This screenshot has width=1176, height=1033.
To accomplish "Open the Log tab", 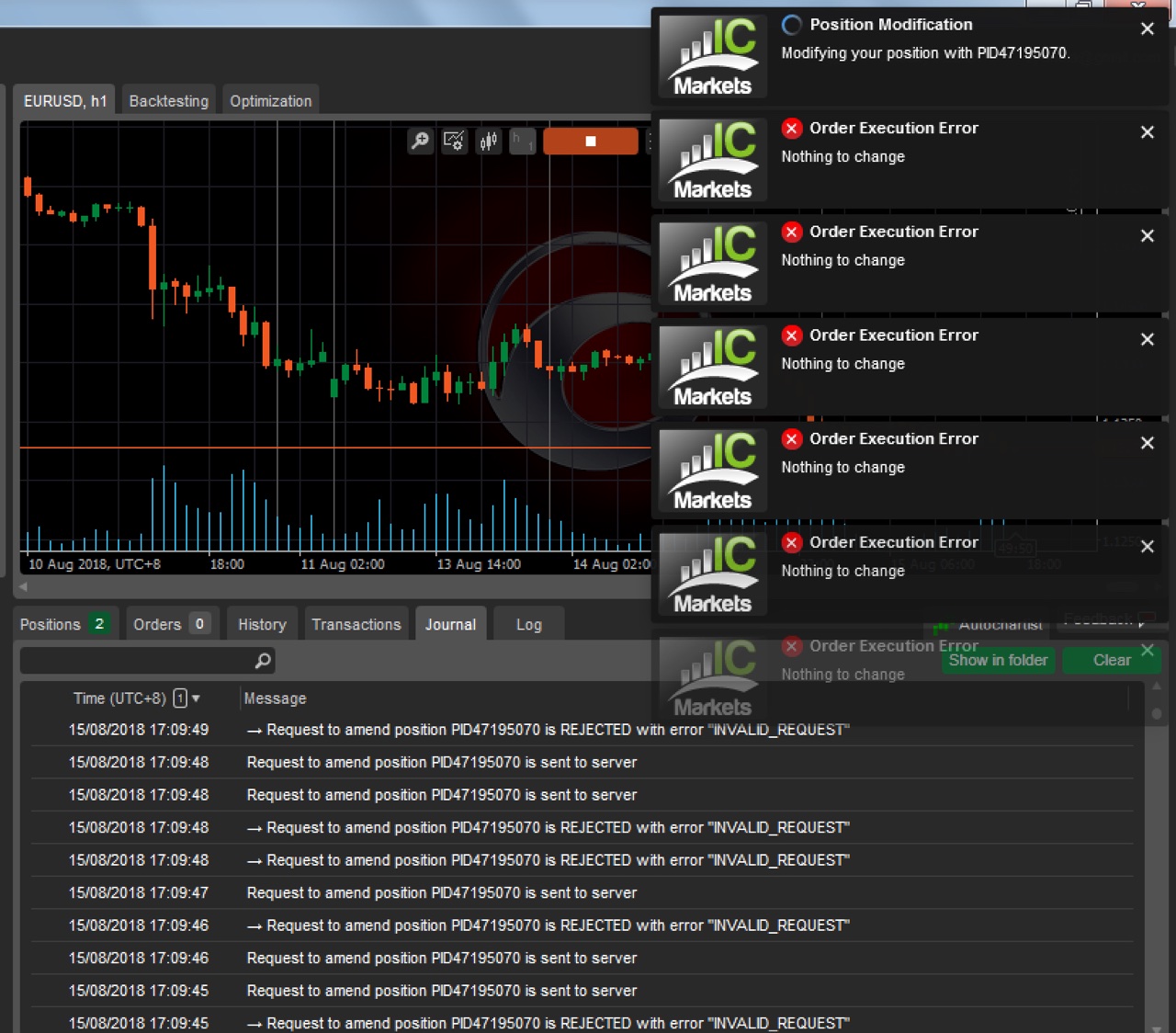I will [529, 624].
